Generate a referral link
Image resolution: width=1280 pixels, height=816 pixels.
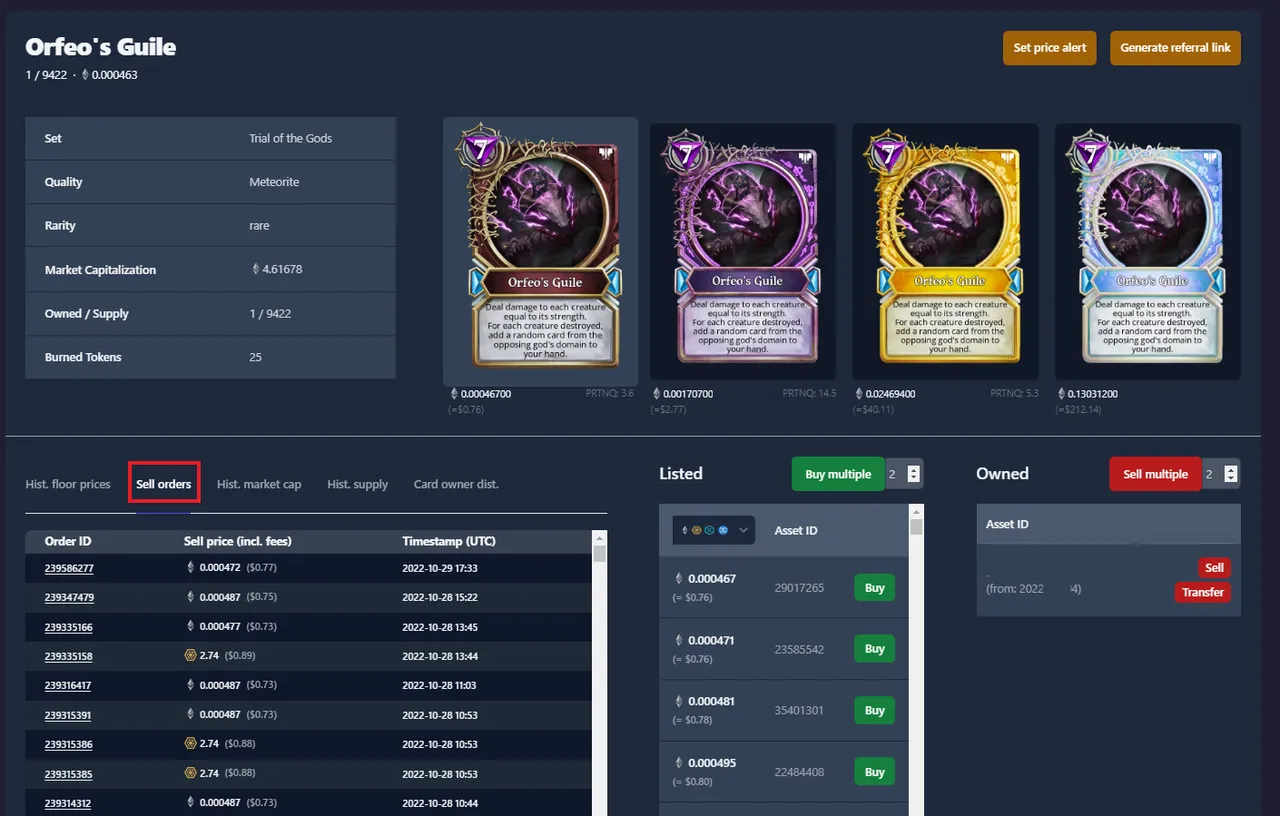(1175, 48)
